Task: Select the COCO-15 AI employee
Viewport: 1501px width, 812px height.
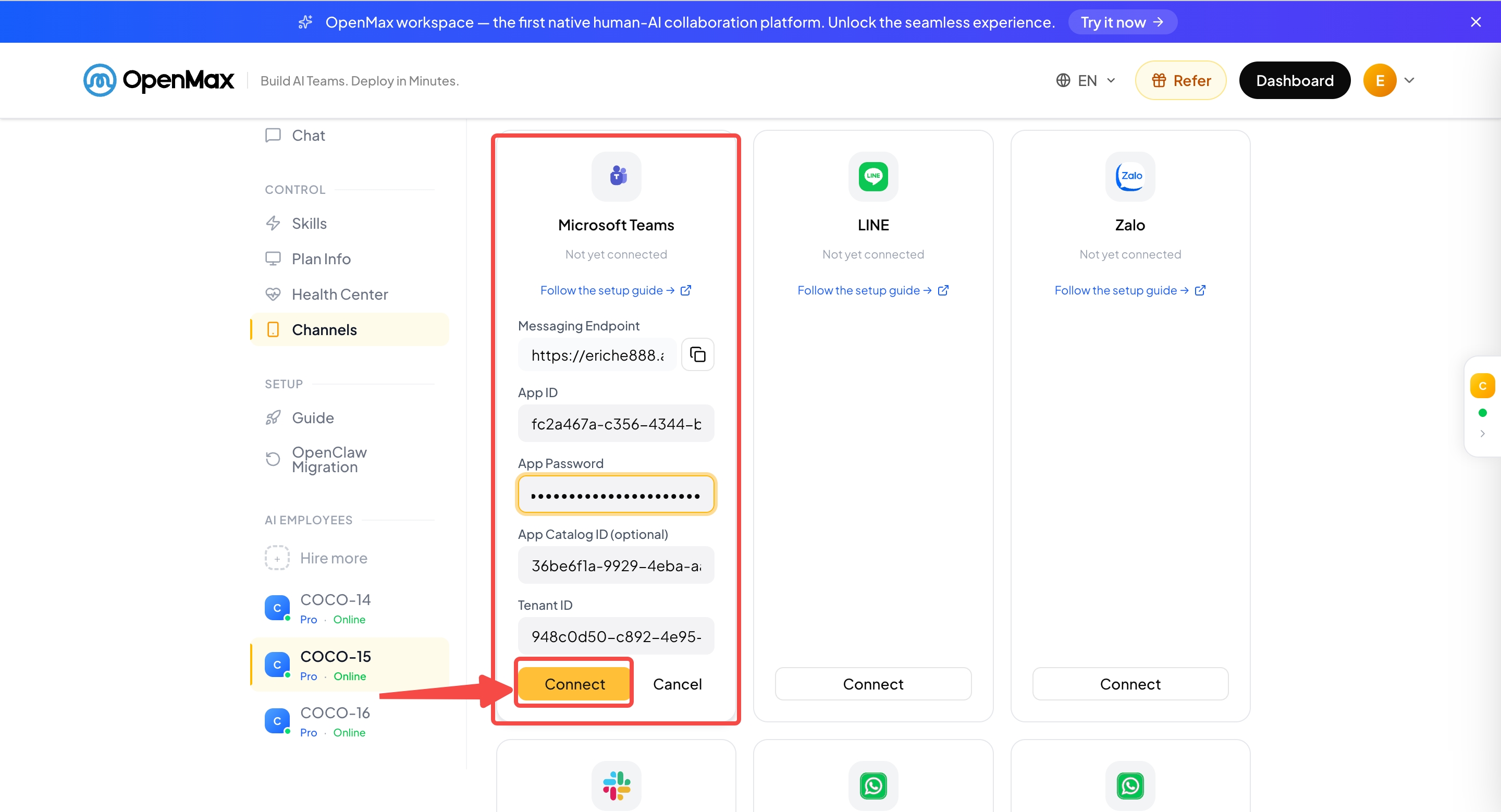Action: coord(350,664)
